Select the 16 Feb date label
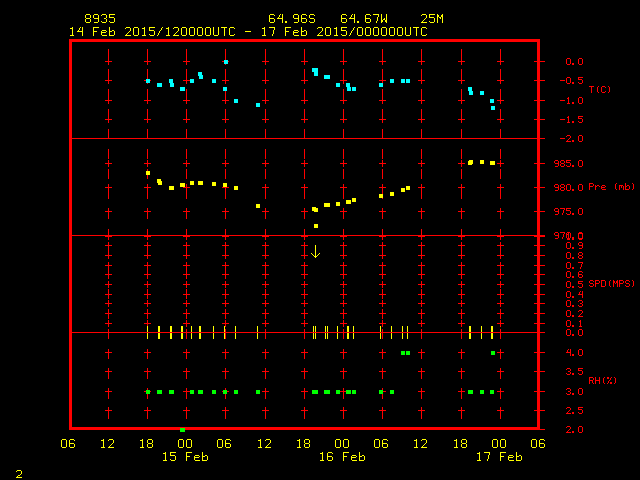The width and height of the screenshot is (640, 480). point(341,456)
